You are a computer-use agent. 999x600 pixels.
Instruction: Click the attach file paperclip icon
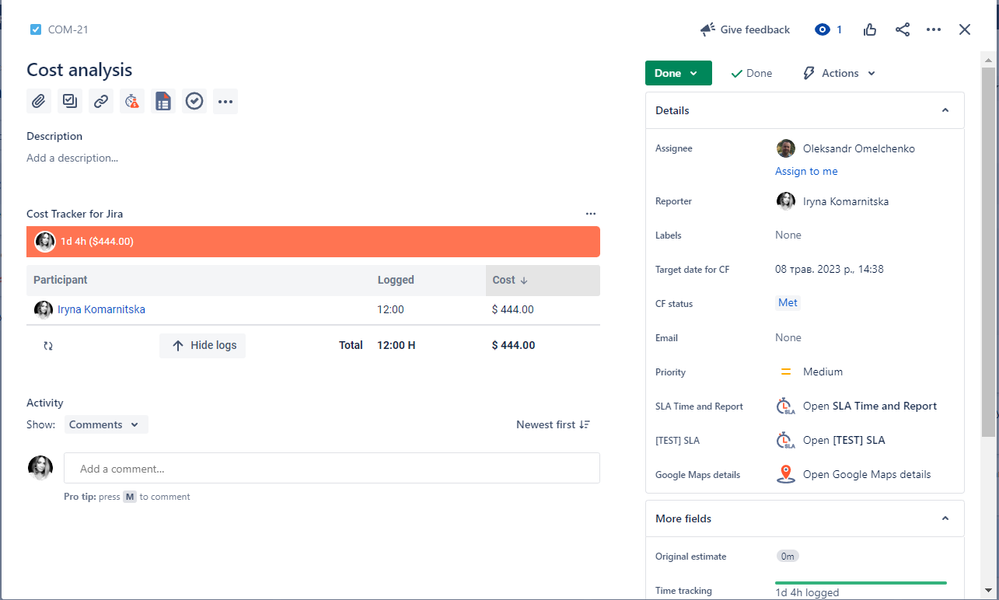point(38,101)
